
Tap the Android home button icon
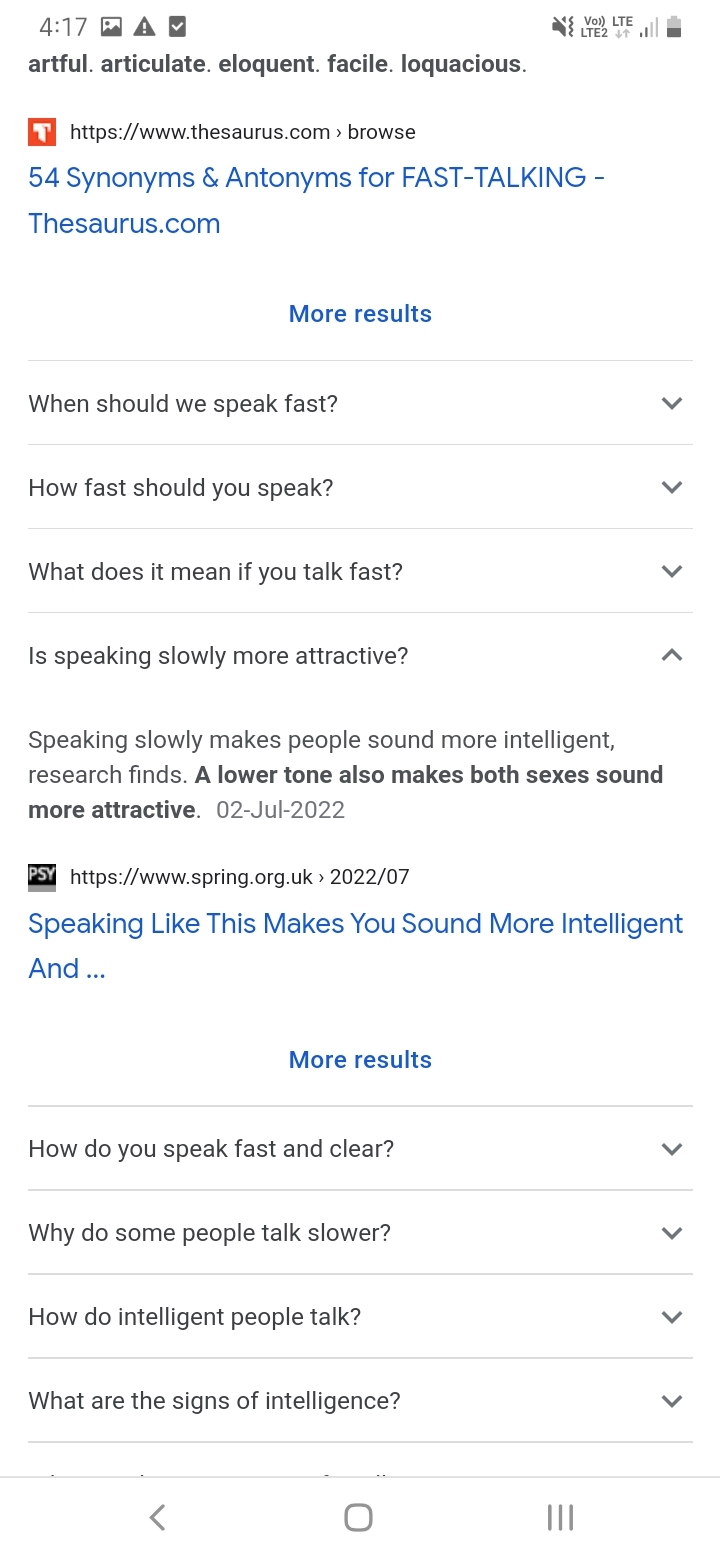pyautogui.click(x=359, y=1517)
